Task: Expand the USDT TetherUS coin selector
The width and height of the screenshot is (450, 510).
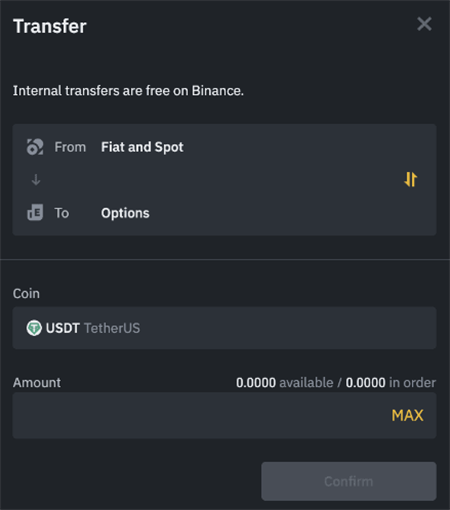Action: [x=224, y=328]
